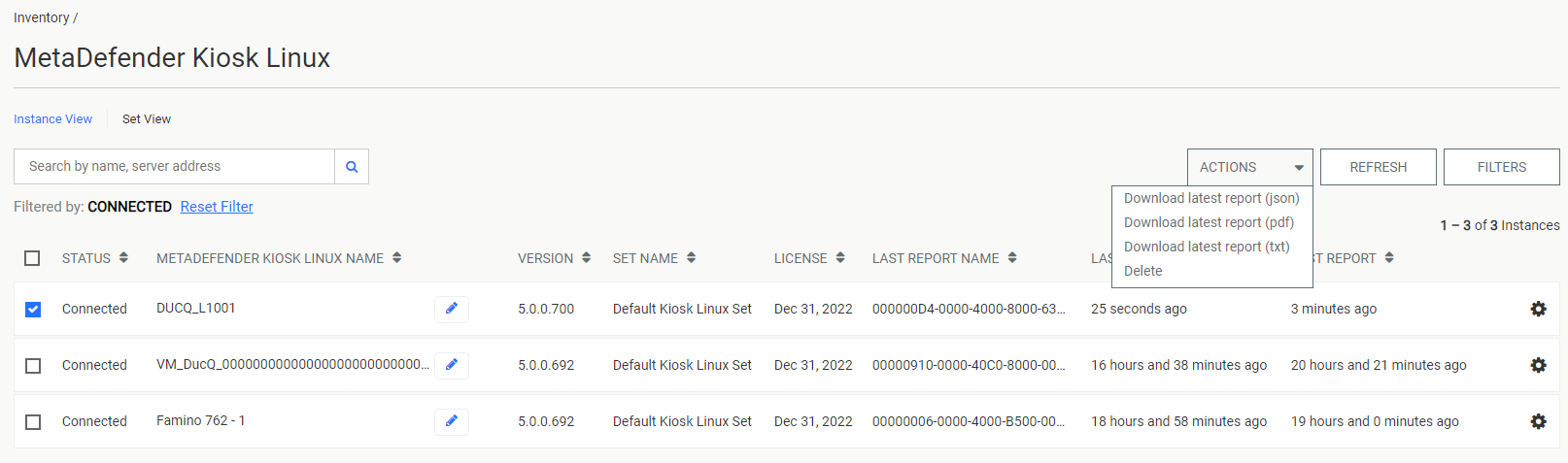Sort by the Report column arrows at far right

coord(1389,258)
